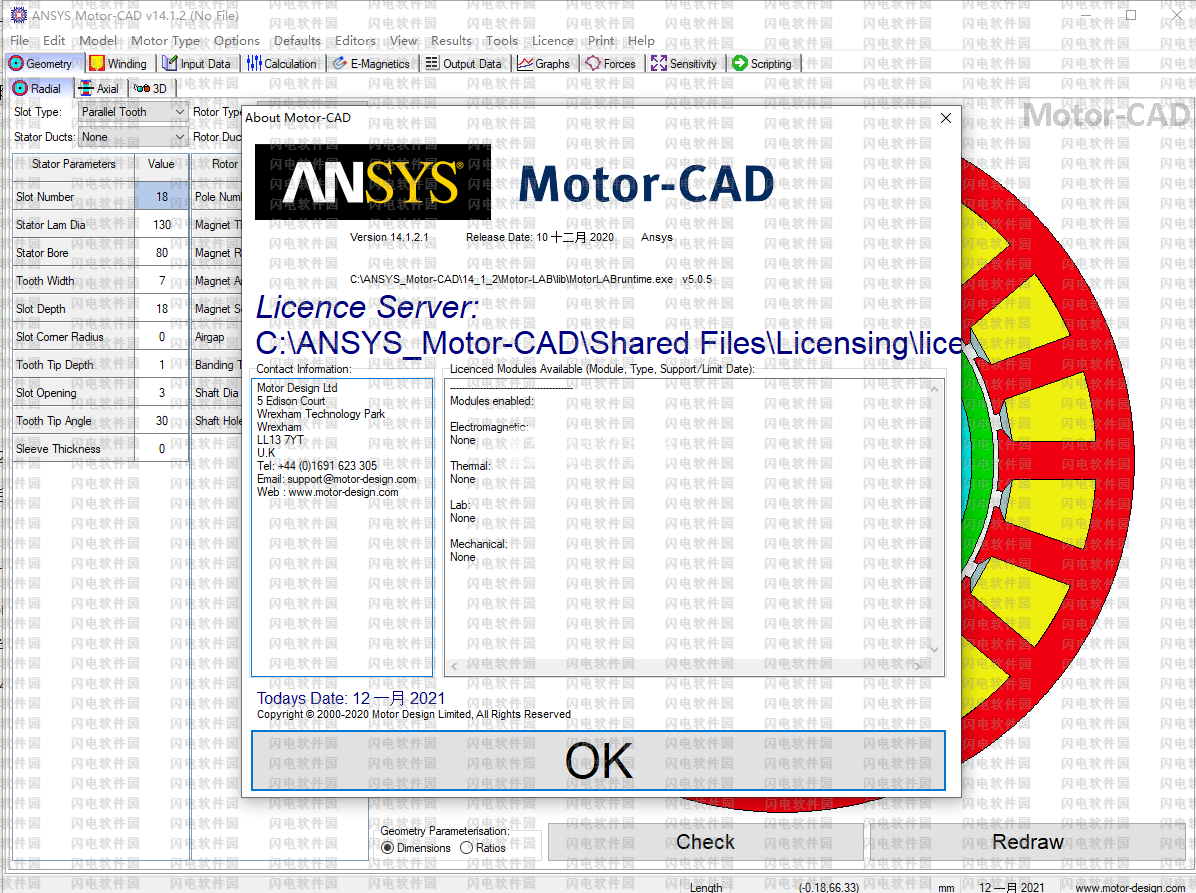1196x893 pixels.
Task: Open the Forces tab
Action: pos(610,63)
